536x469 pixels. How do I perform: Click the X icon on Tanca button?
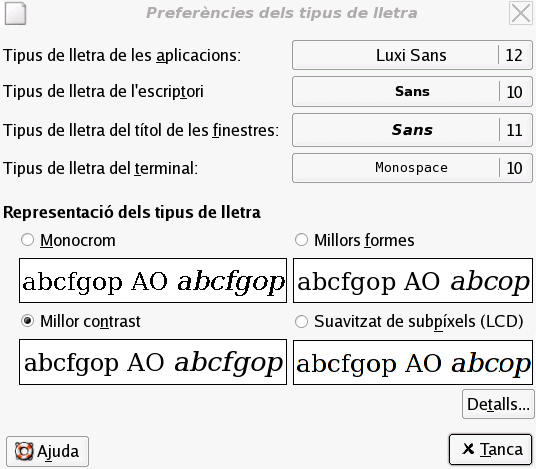click(468, 448)
